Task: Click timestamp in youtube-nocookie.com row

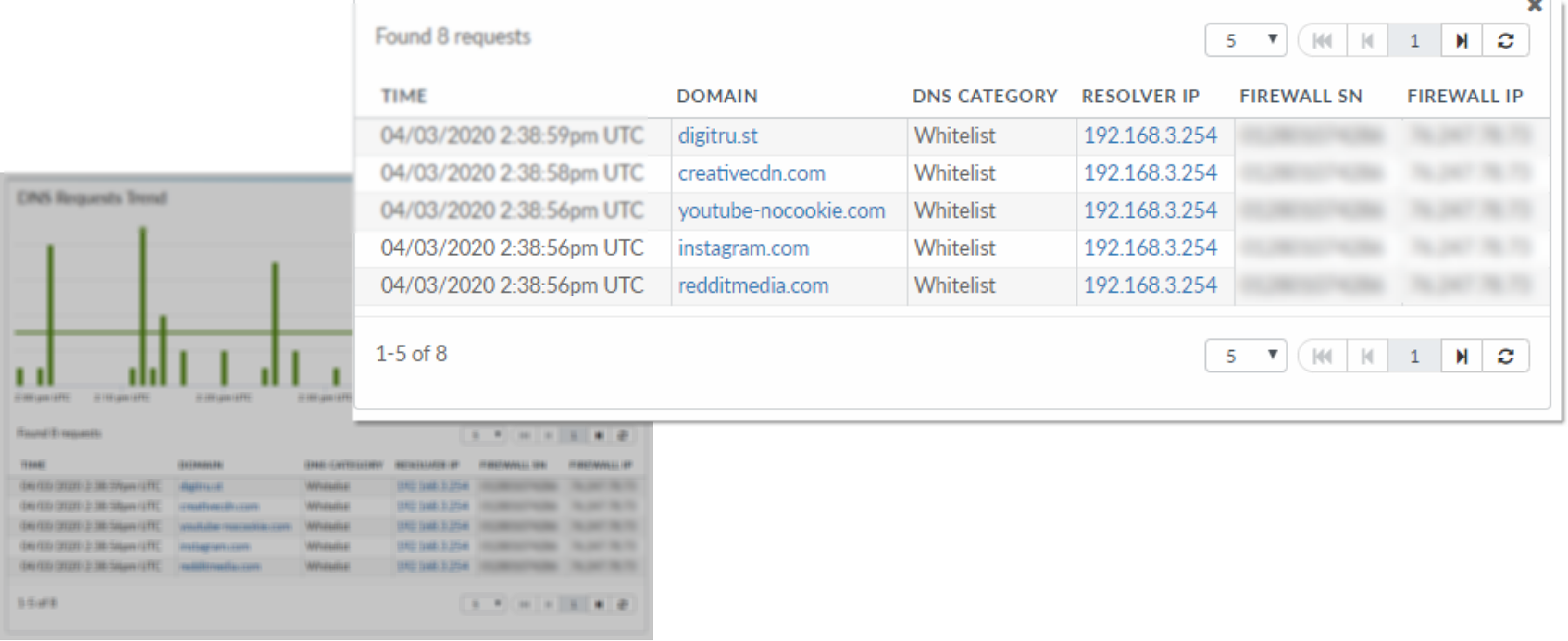Action: 512,211
